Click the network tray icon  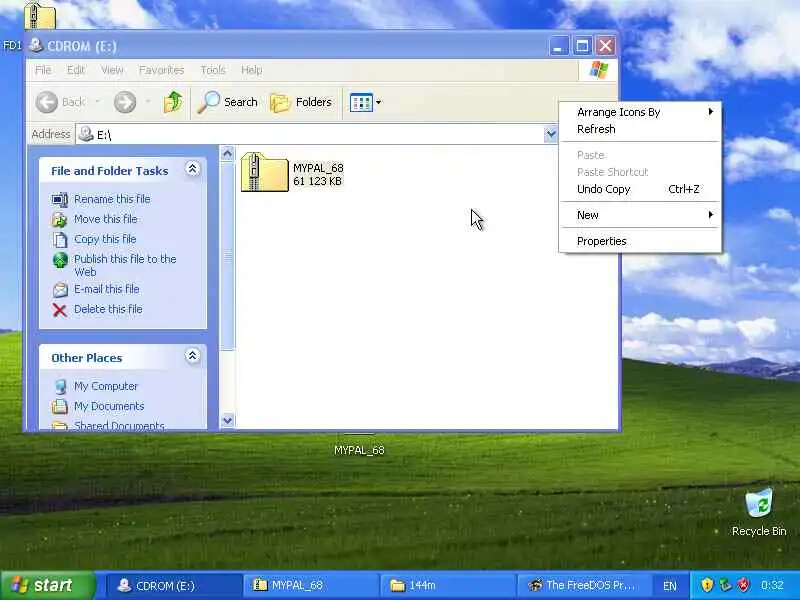tap(725, 585)
